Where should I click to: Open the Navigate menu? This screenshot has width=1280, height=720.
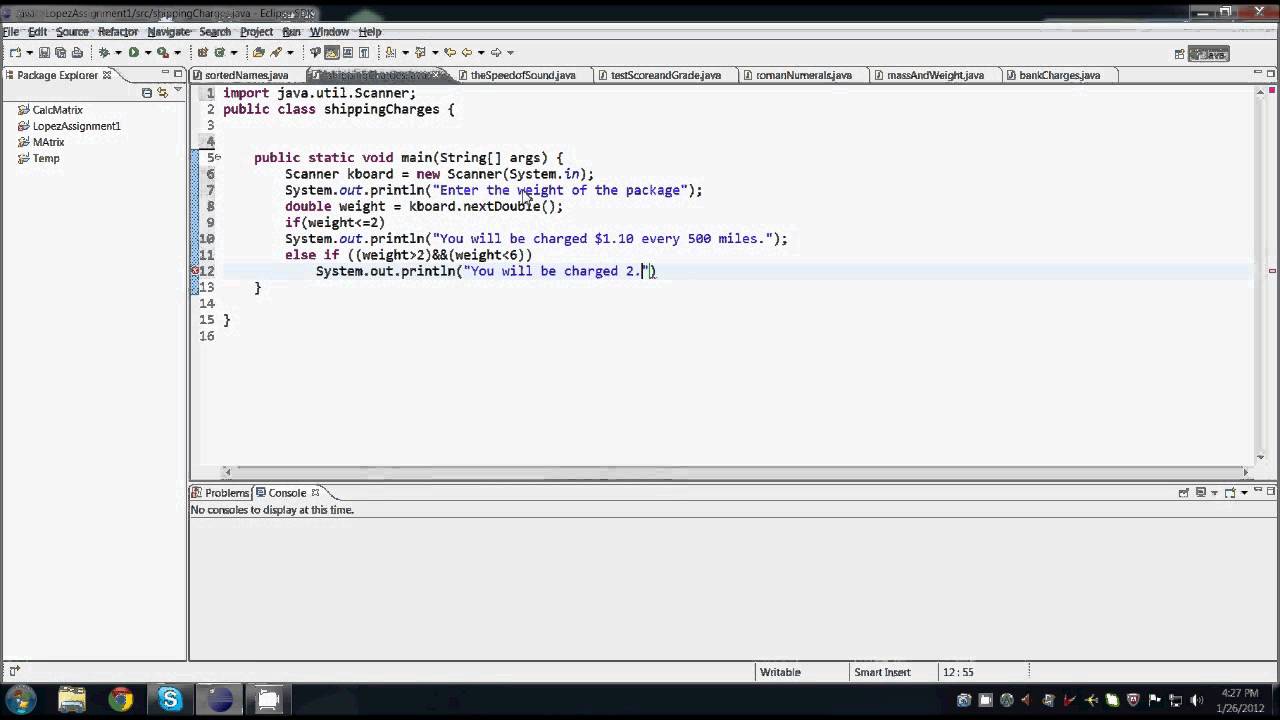168,32
